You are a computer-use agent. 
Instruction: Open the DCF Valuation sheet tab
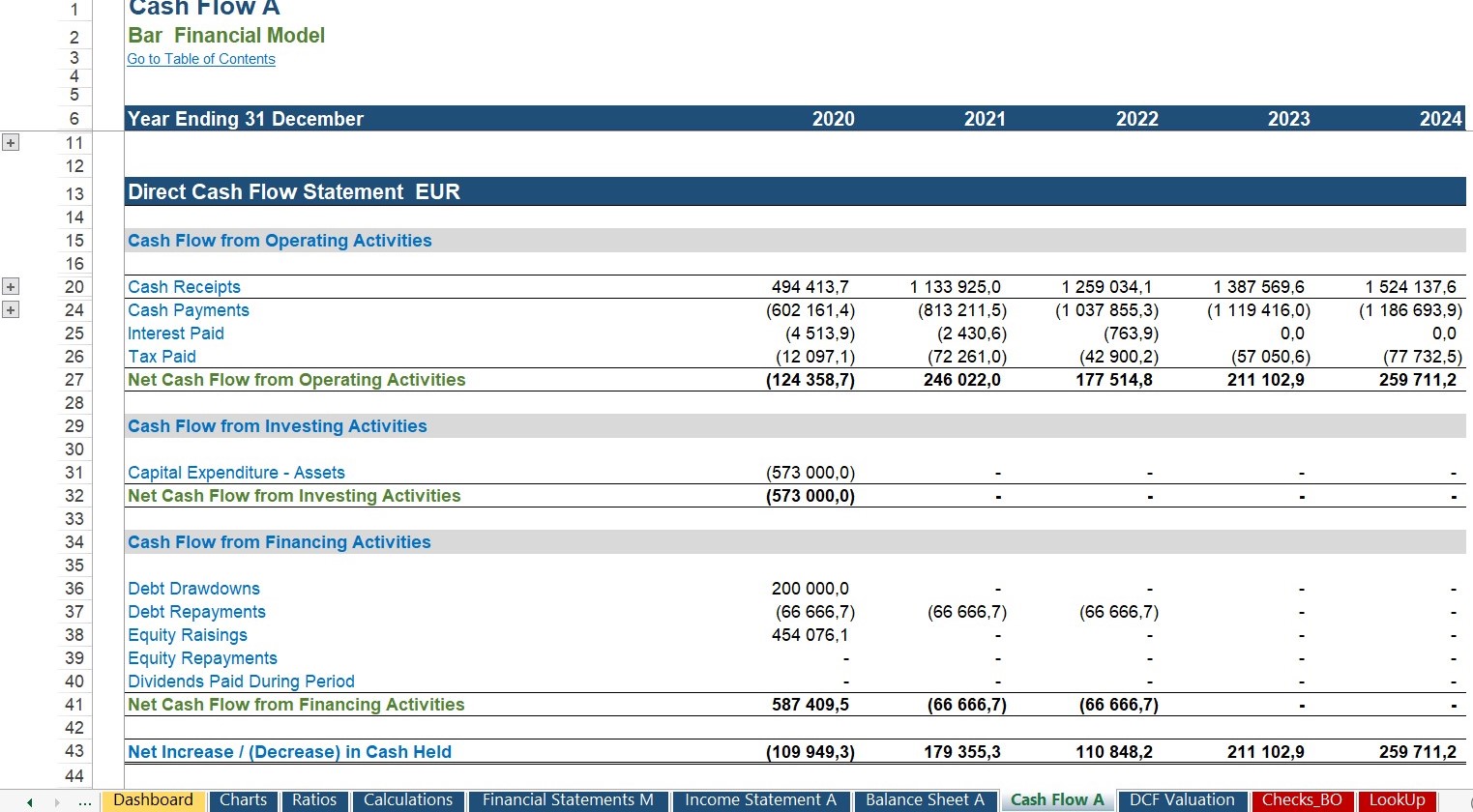tap(1182, 800)
